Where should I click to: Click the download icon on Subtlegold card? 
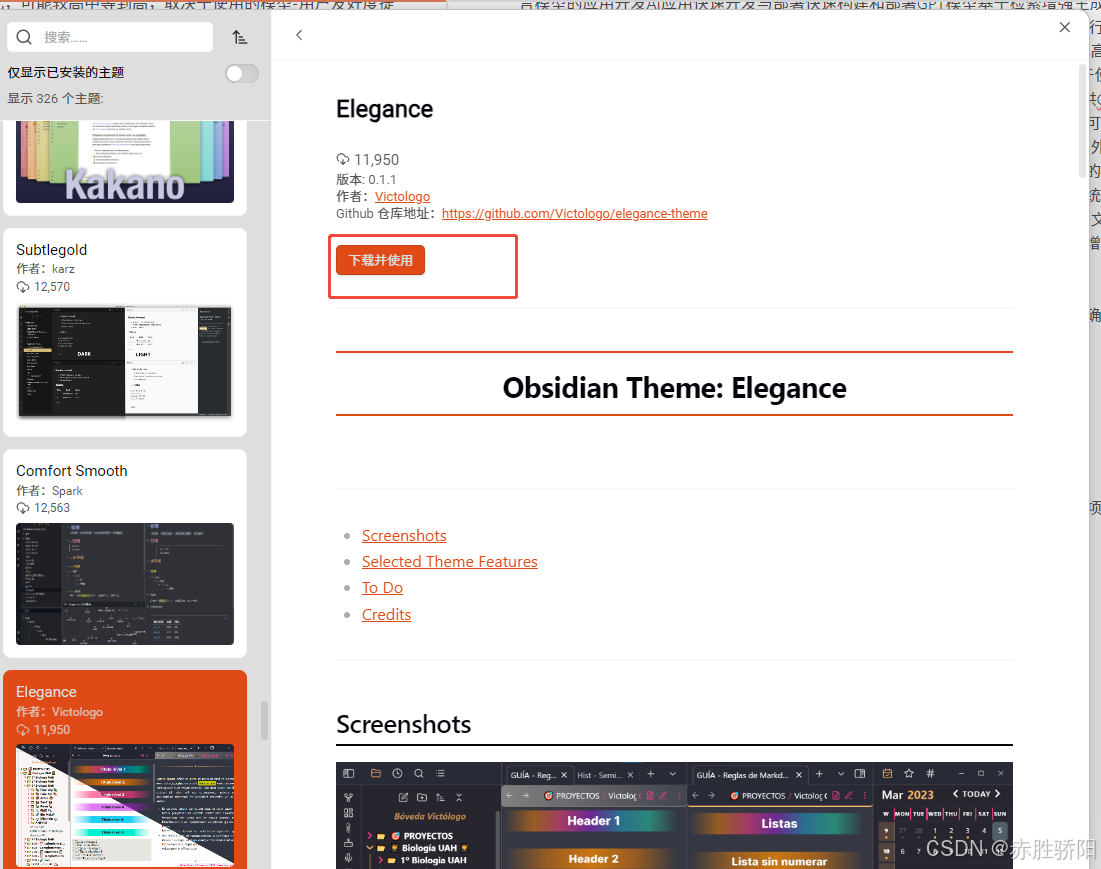23,287
